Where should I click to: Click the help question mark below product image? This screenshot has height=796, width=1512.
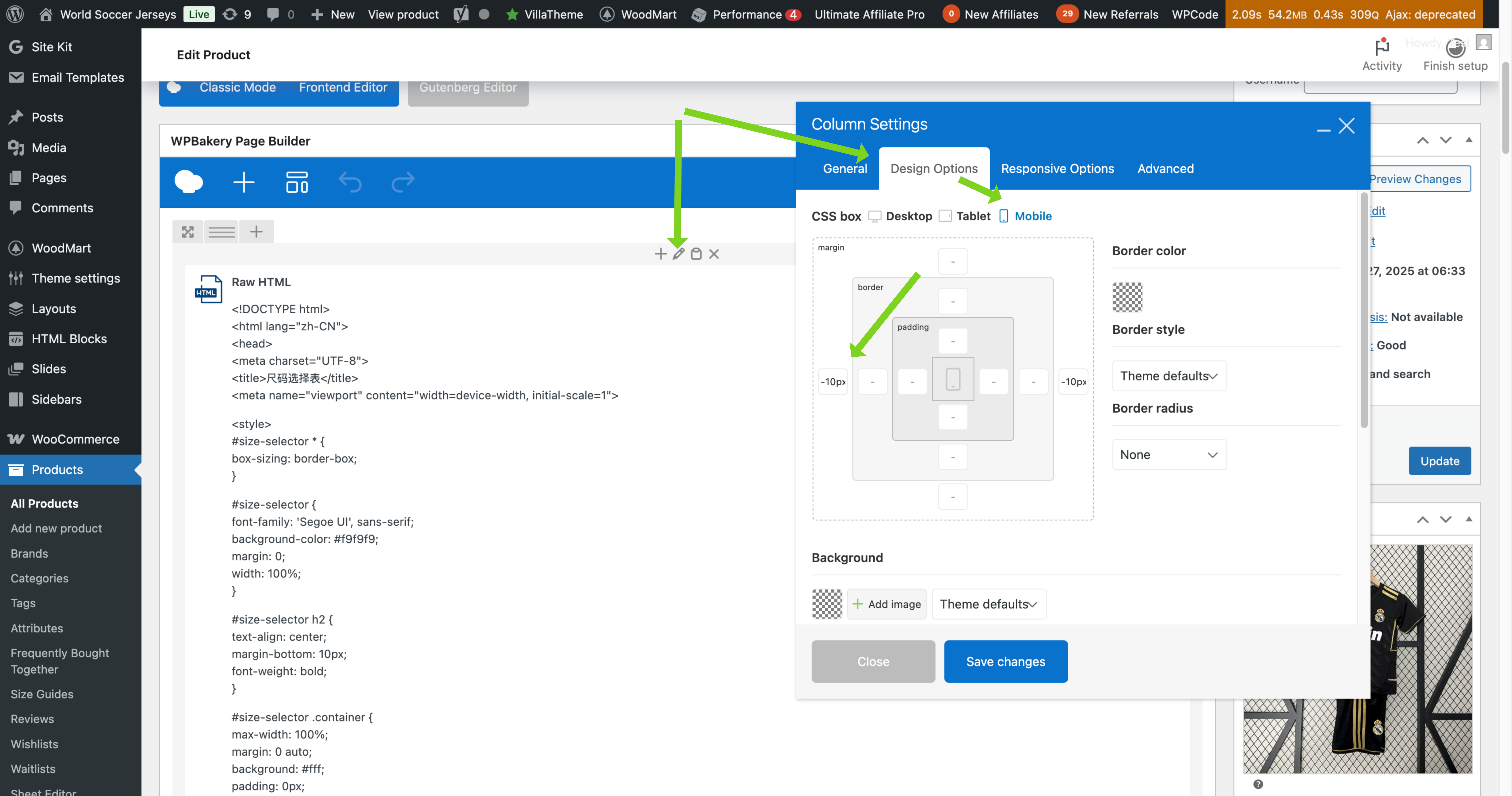[x=1258, y=784]
